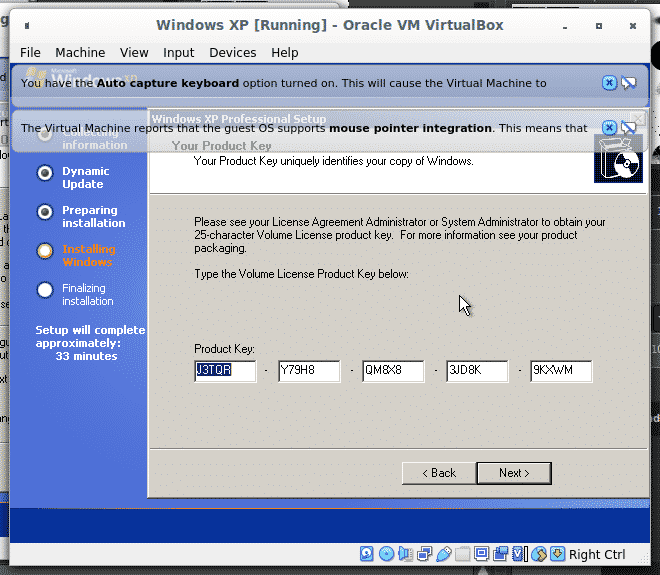Click the Setup product key disc icon
660x575 pixels.
coord(618,159)
